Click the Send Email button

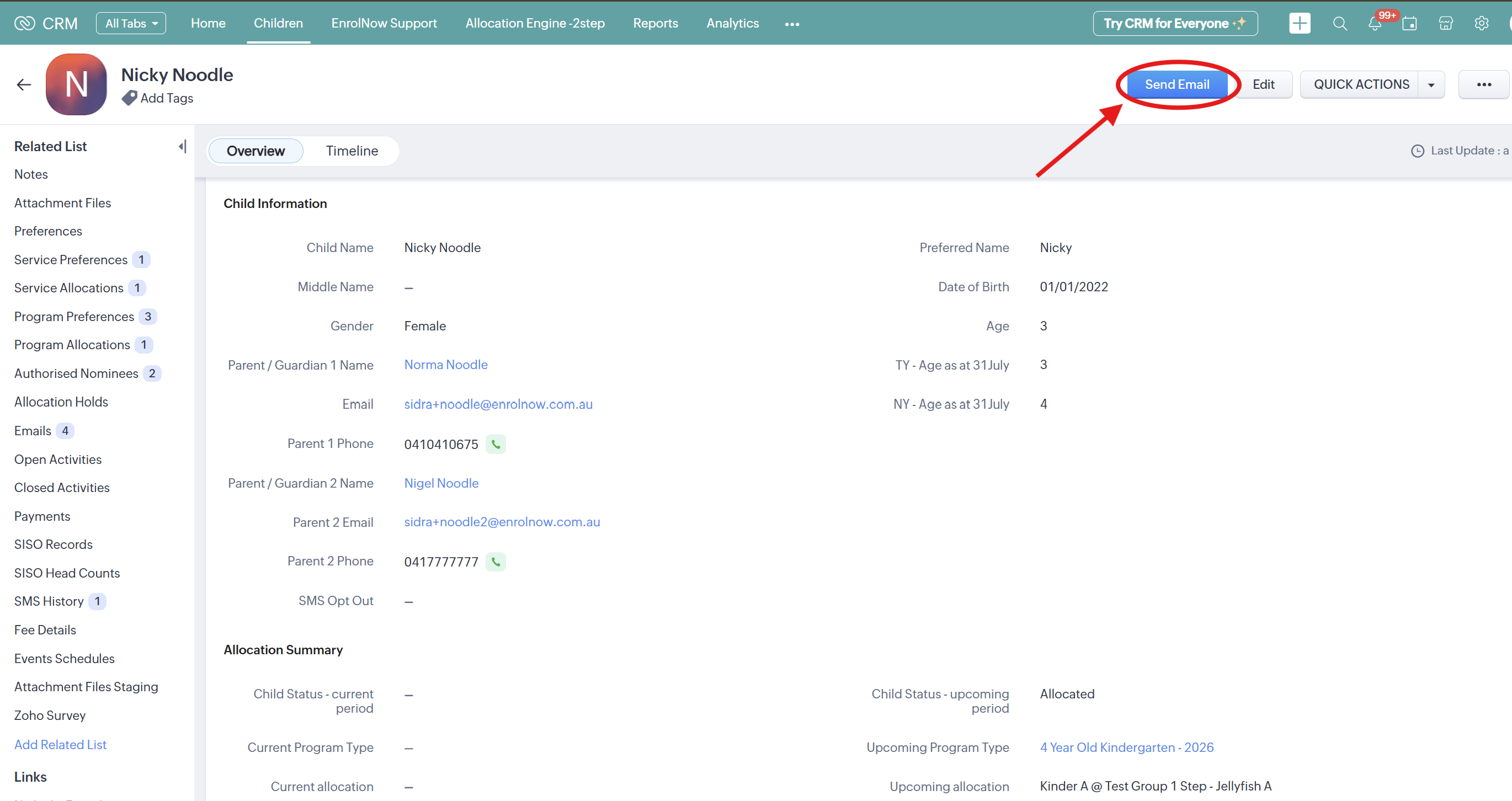1176,84
